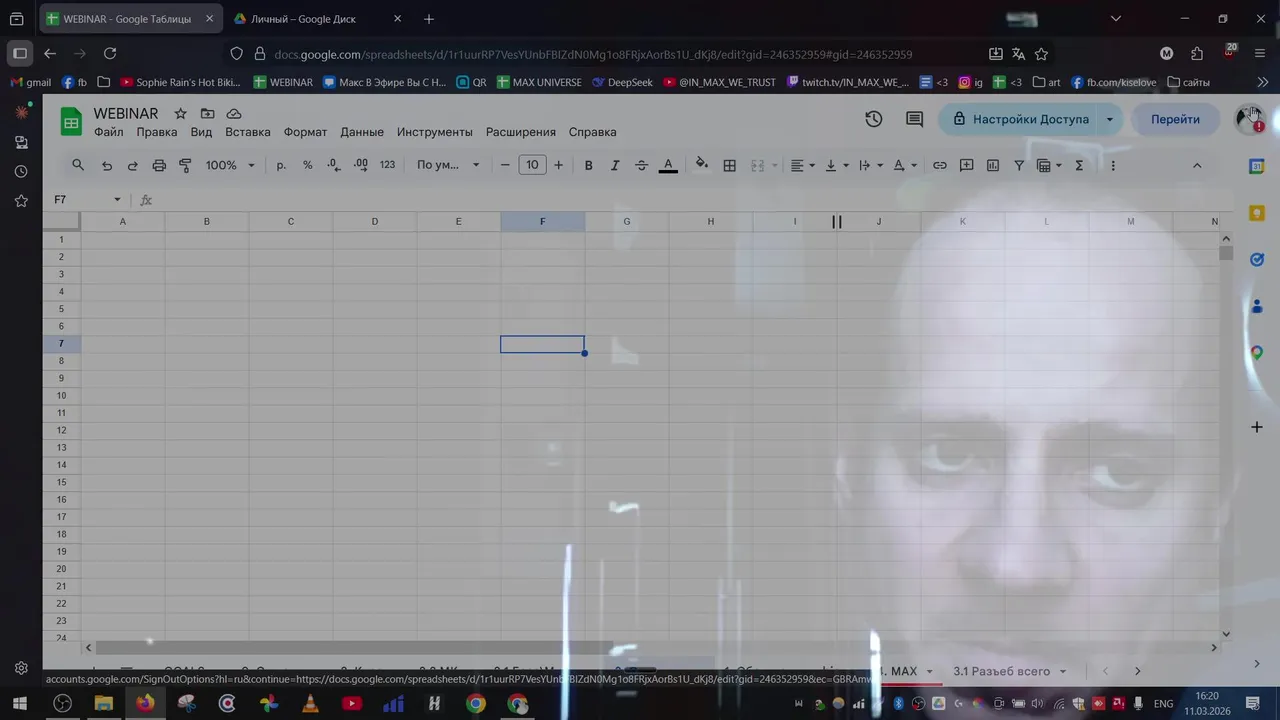The width and height of the screenshot is (1280, 720).
Task: Click the Перейти button
Action: tap(1175, 119)
